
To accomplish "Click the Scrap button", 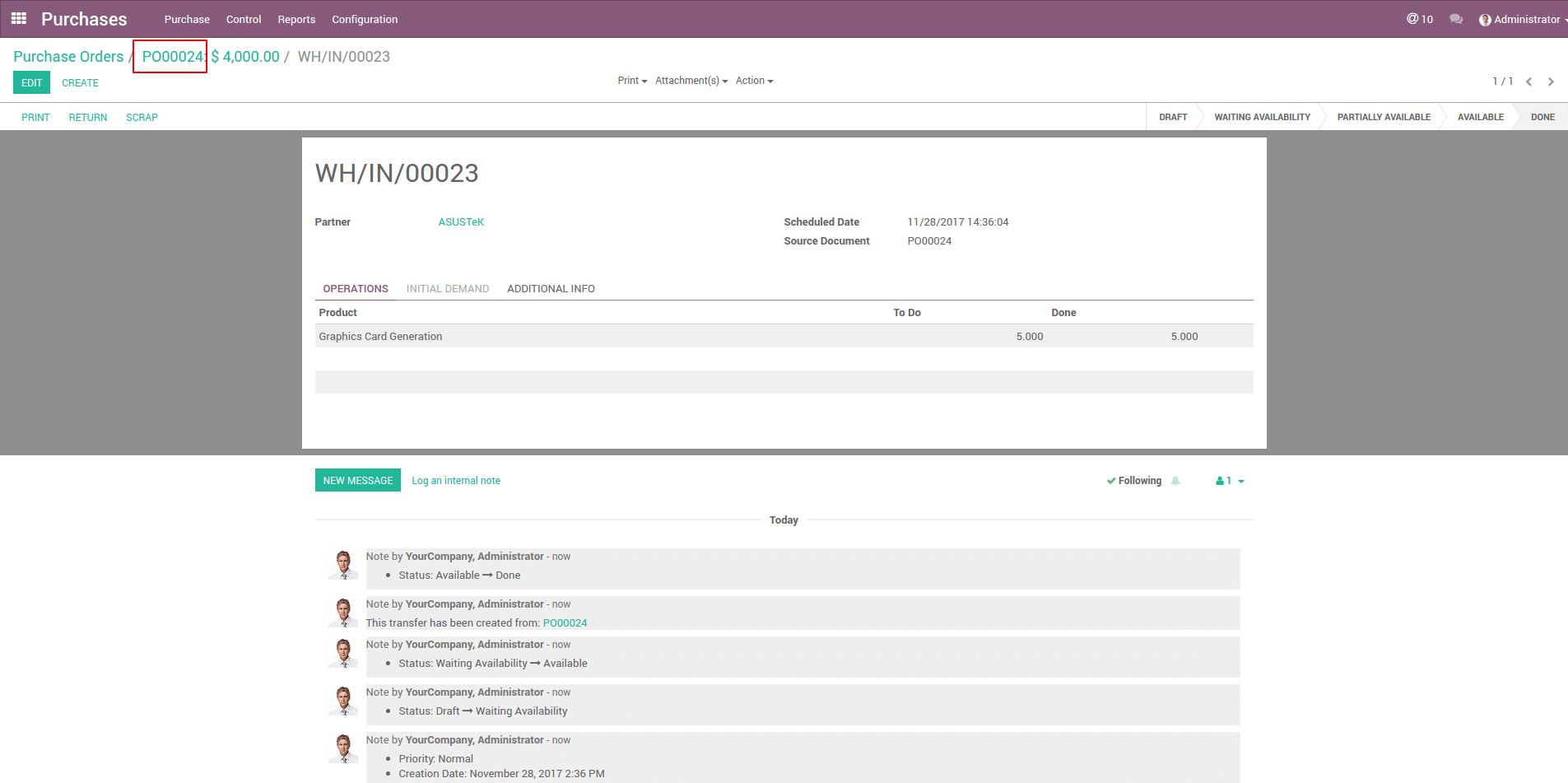I will tap(142, 118).
